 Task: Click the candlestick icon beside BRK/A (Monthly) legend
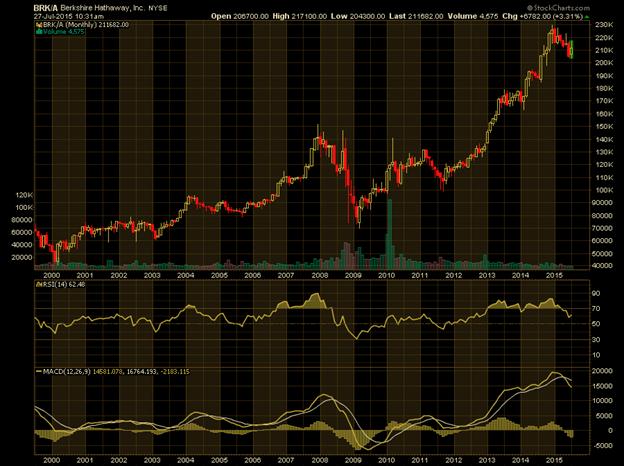pyautogui.click(x=39, y=25)
